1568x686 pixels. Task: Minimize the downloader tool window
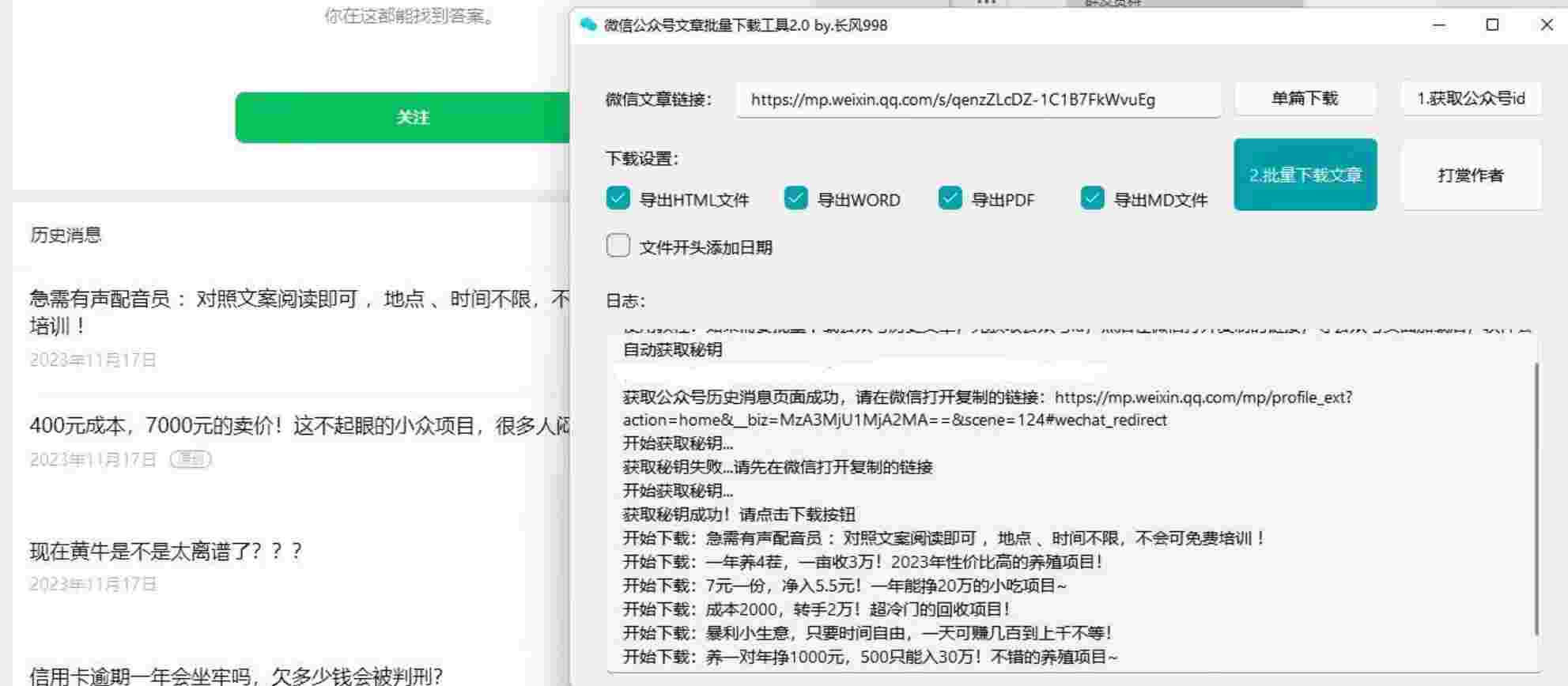click(x=1439, y=25)
